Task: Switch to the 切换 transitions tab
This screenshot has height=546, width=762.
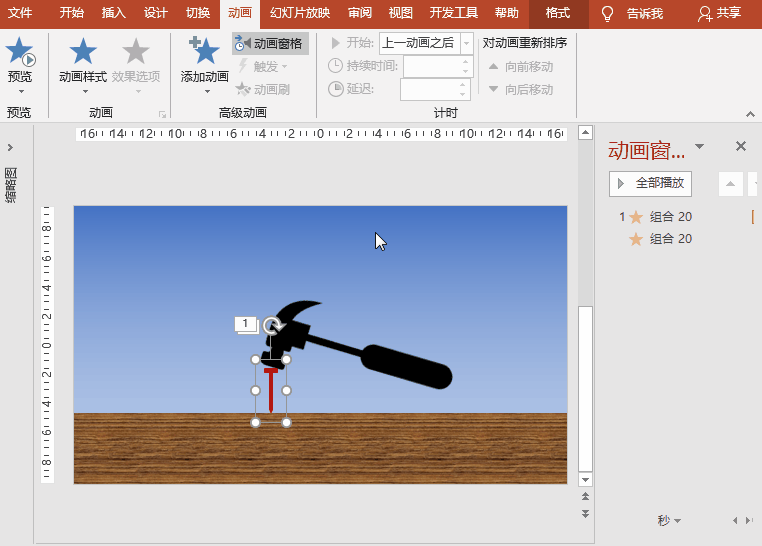Action: [x=198, y=13]
